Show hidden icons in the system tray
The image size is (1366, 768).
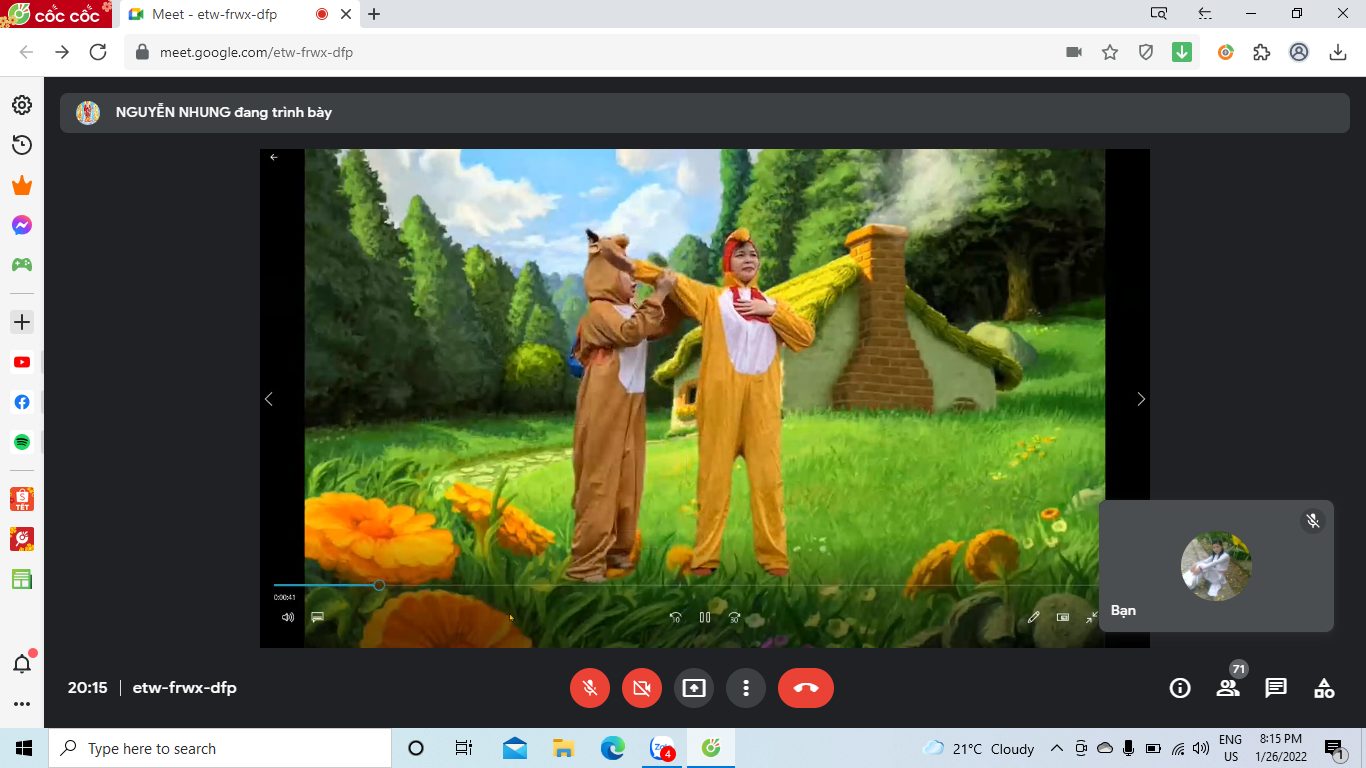1056,748
